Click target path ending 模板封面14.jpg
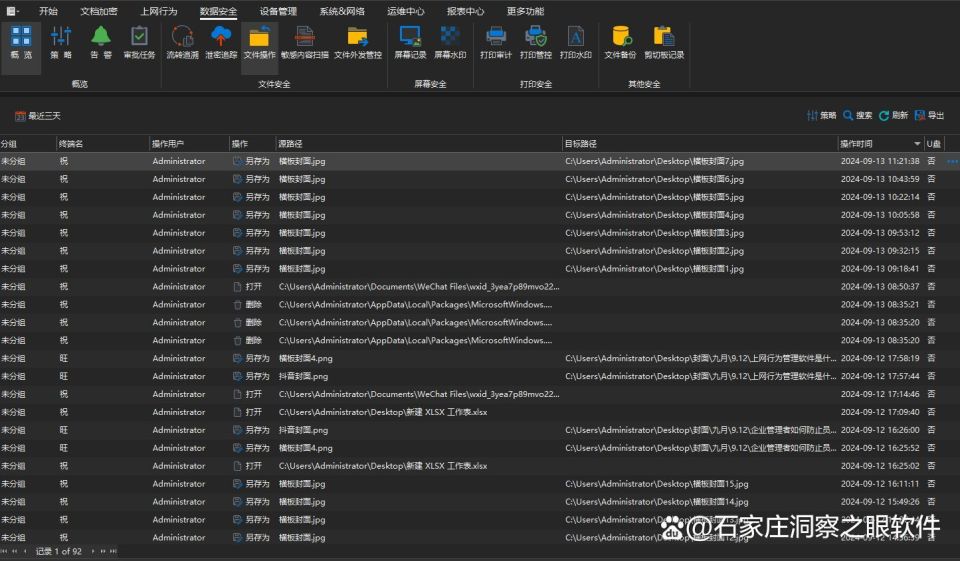Image resolution: width=960 pixels, height=561 pixels. click(x=656, y=502)
